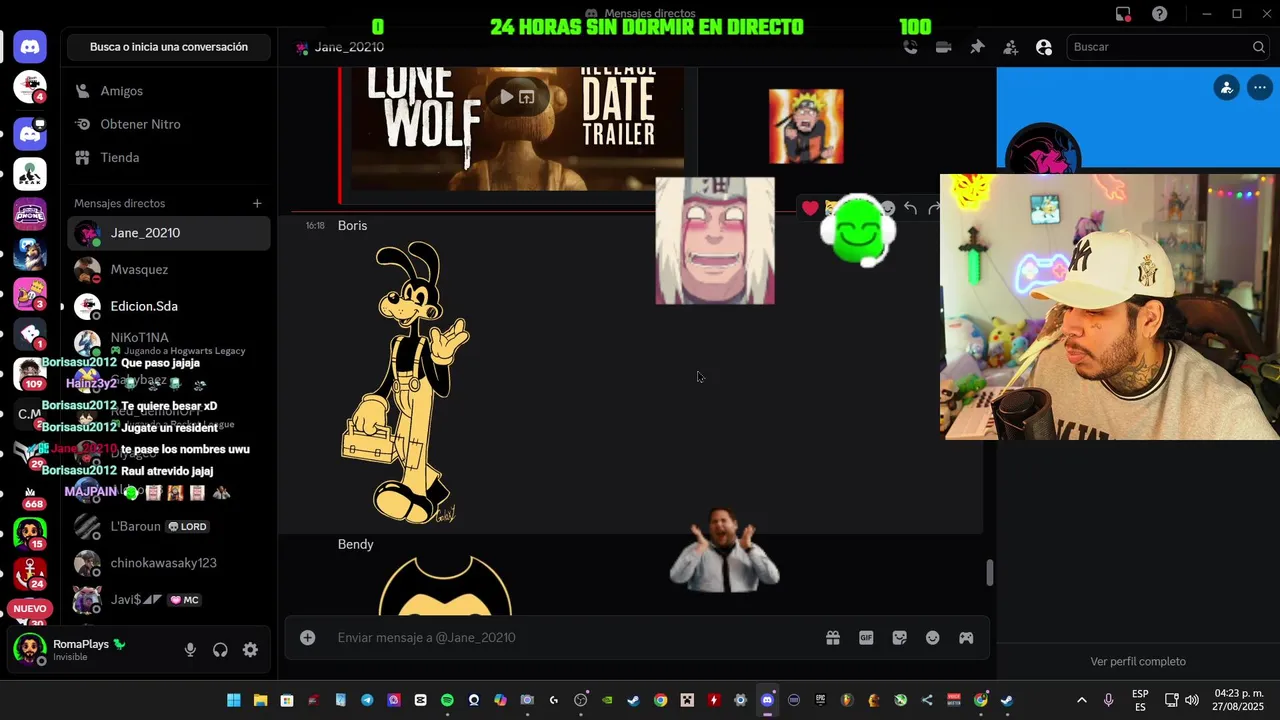Open the server with badge 15

point(30,533)
